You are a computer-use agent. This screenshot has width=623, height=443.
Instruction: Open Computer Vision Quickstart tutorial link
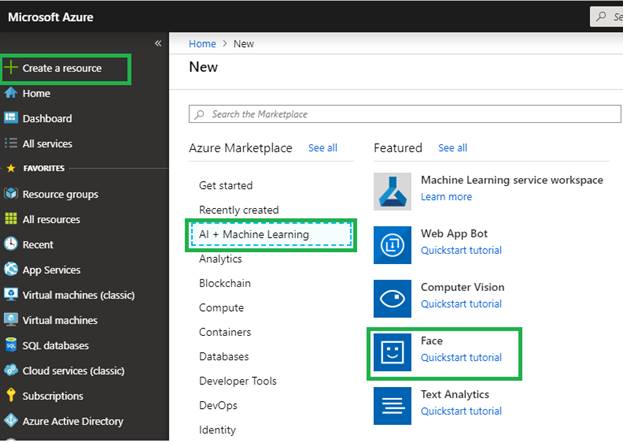pos(461,304)
